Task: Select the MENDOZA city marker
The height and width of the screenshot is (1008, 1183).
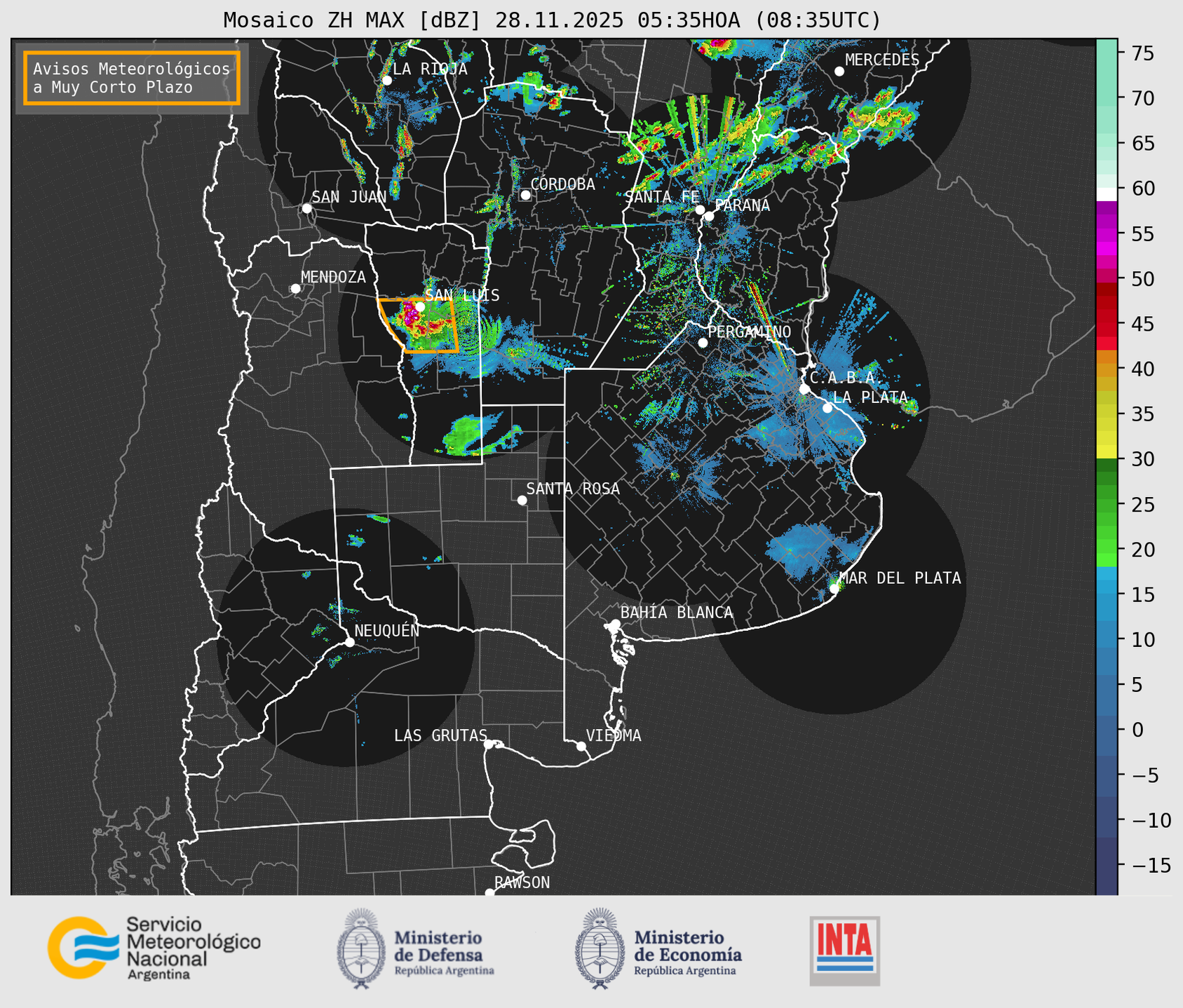Action: (x=295, y=288)
